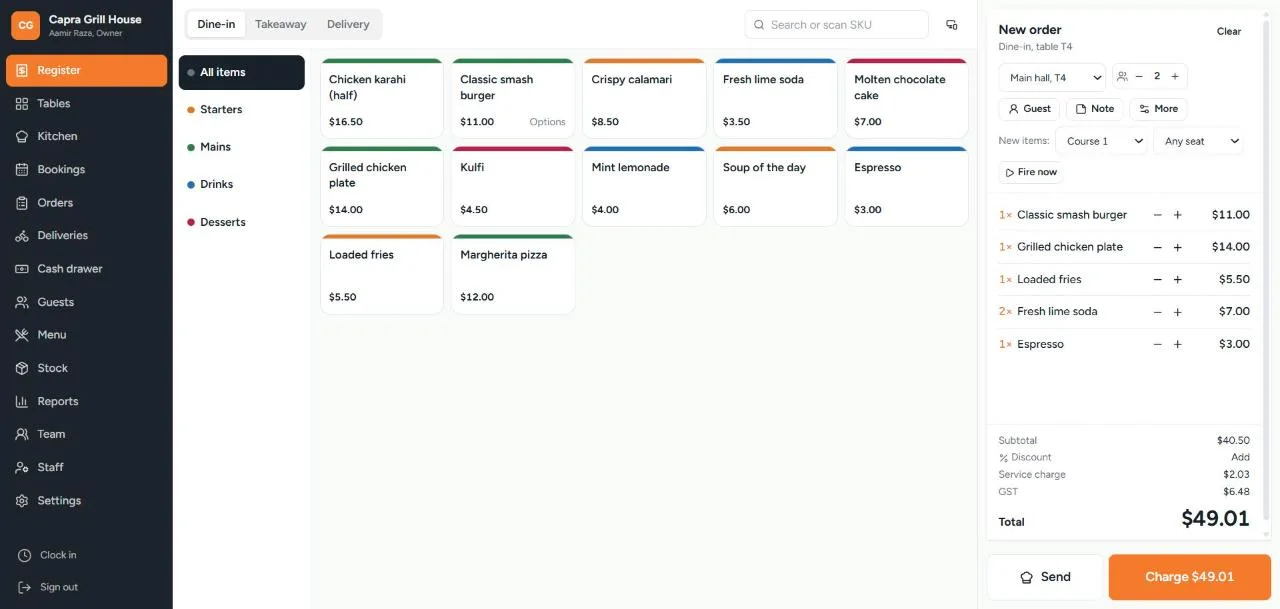Increase Grilled chicken plate quantity

(x=1178, y=247)
